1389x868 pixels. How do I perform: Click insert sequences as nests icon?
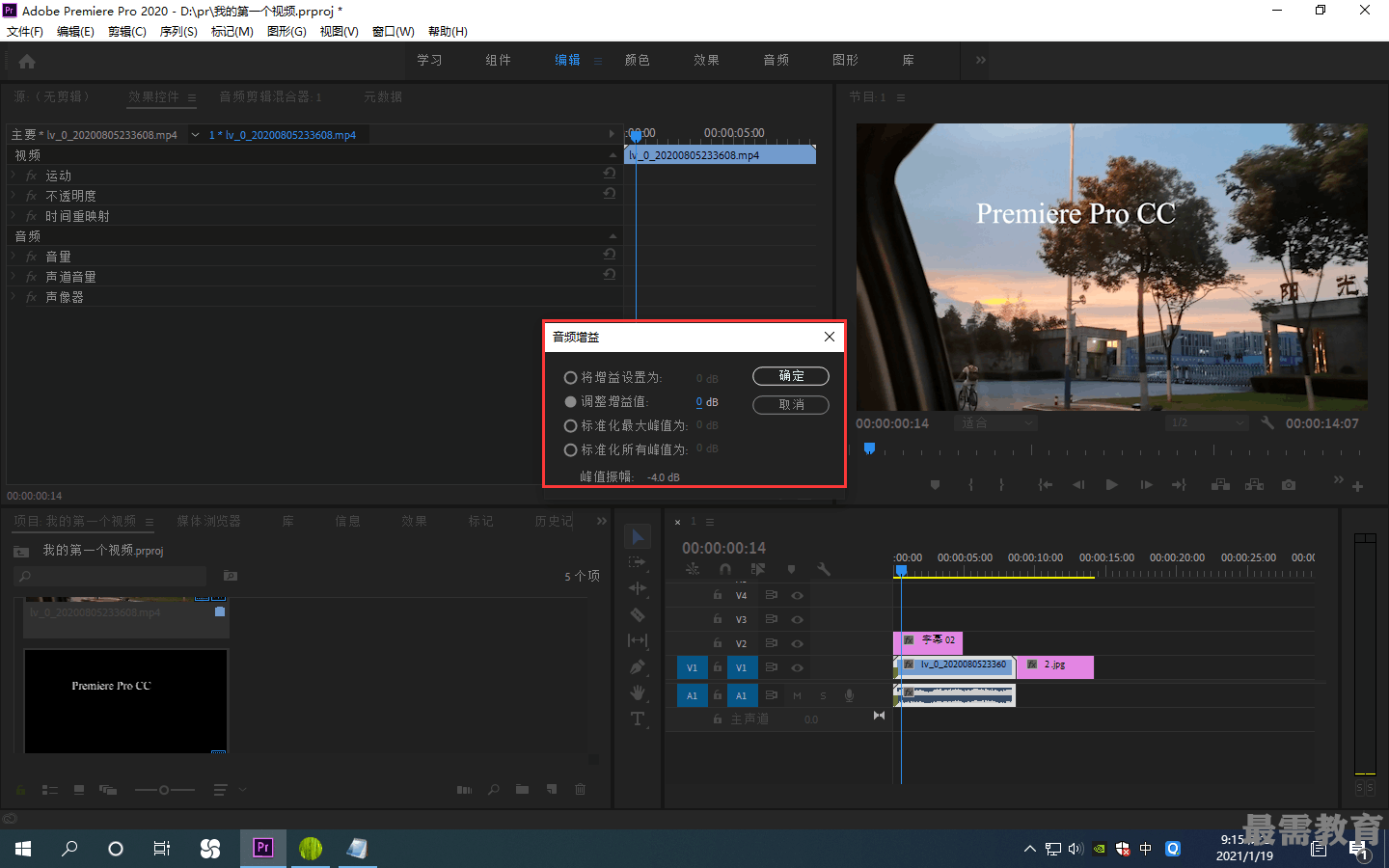tap(693, 569)
